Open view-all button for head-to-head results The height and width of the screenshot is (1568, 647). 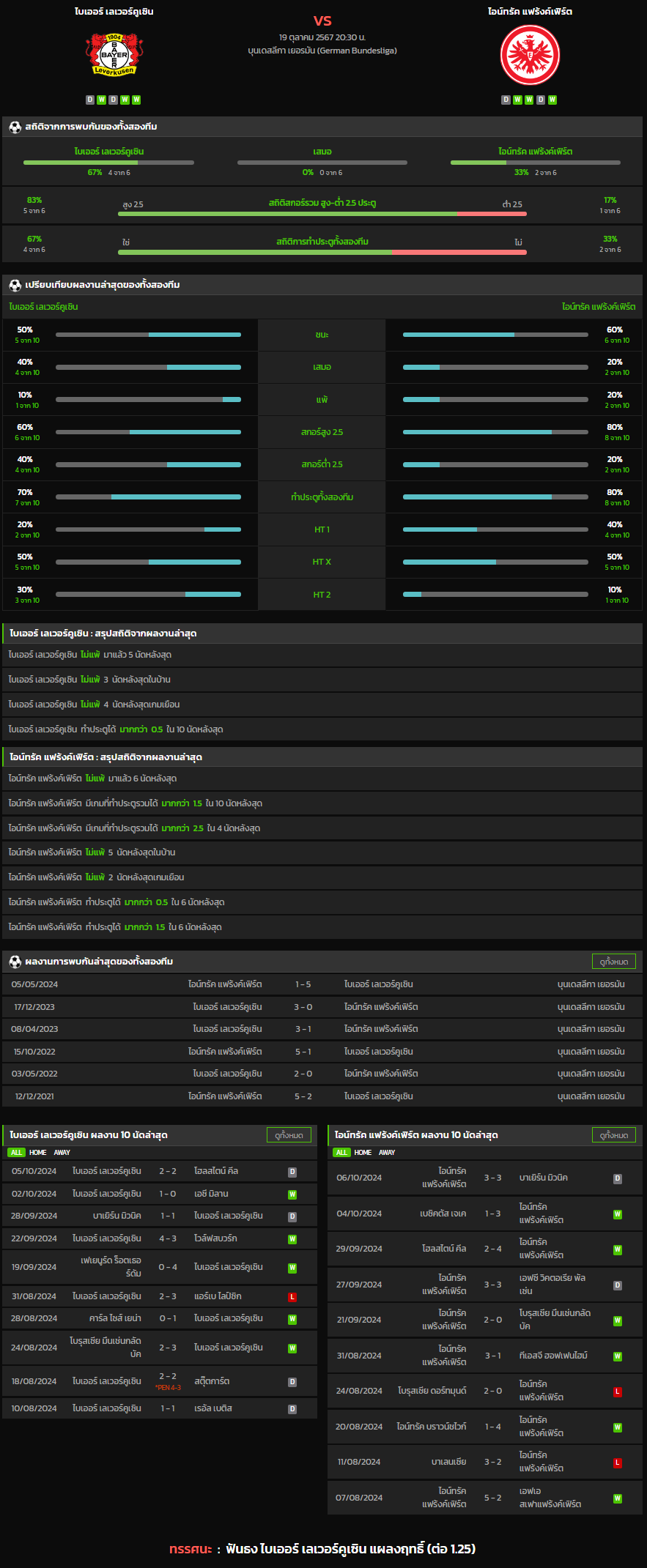click(614, 962)
